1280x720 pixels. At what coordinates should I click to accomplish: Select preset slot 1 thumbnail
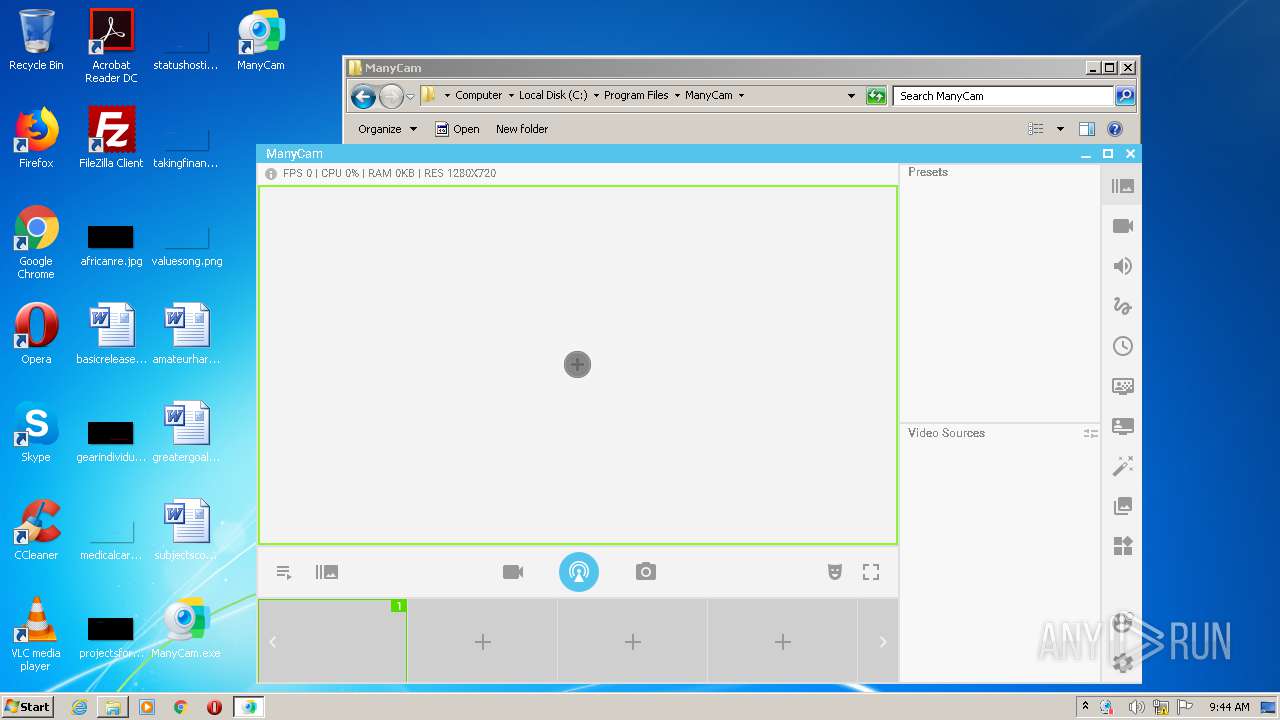coord(332,641)
